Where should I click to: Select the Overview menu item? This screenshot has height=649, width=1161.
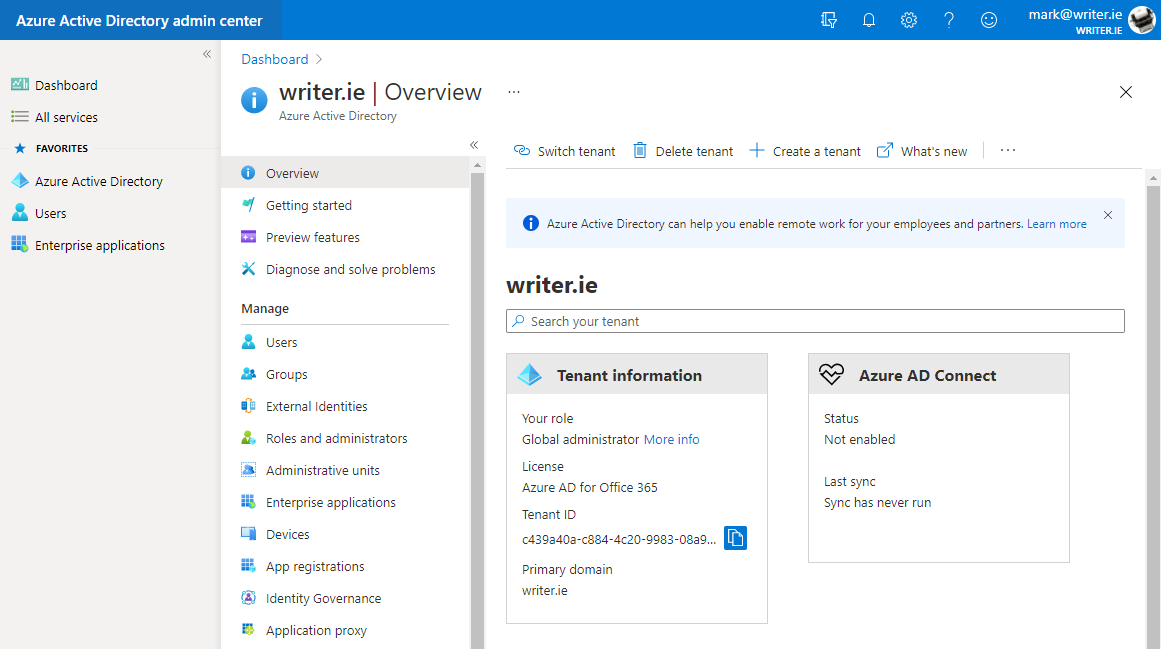click(346, 173)
